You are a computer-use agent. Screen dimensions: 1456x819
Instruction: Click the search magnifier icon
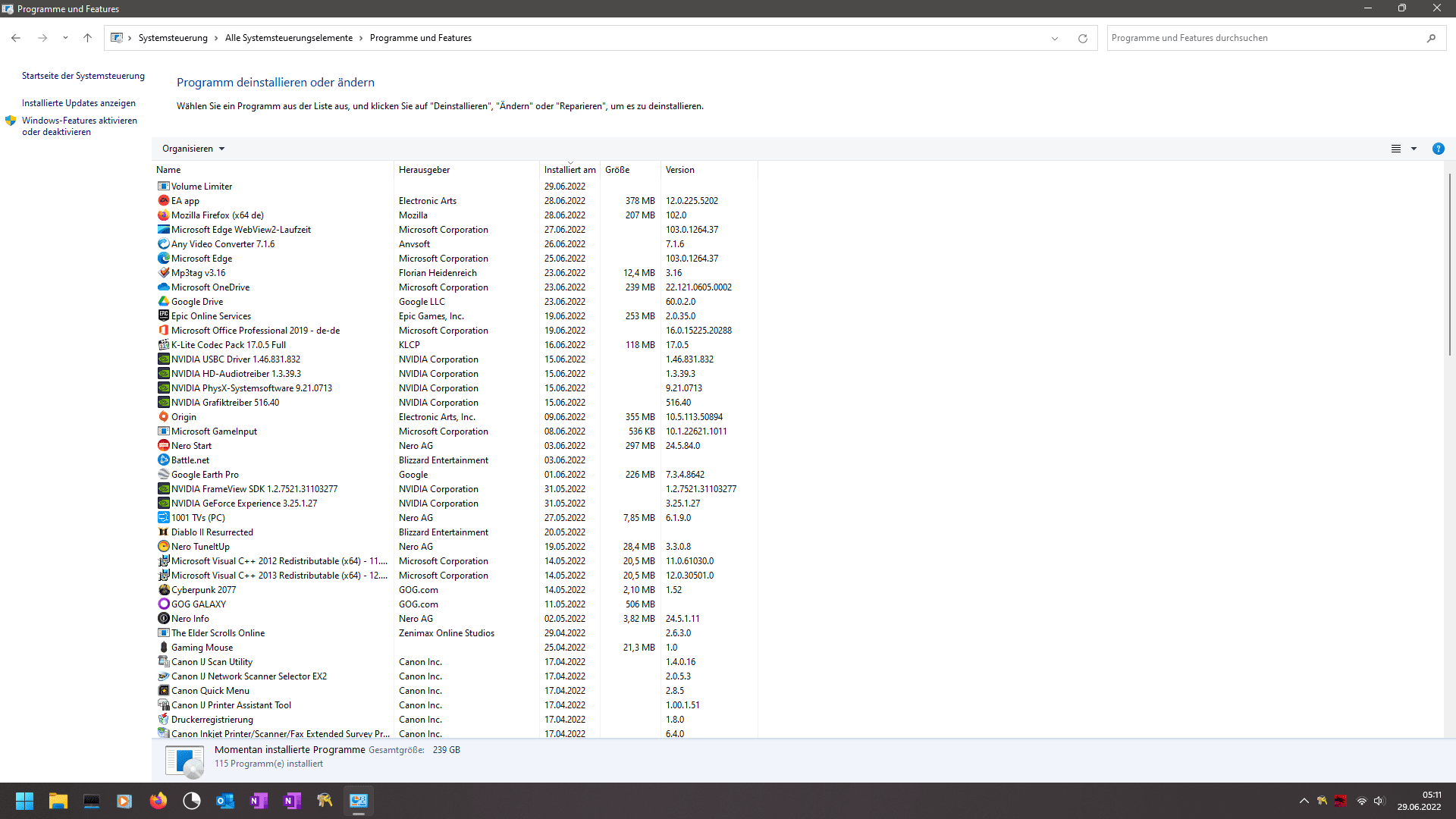coord(1431,38)
